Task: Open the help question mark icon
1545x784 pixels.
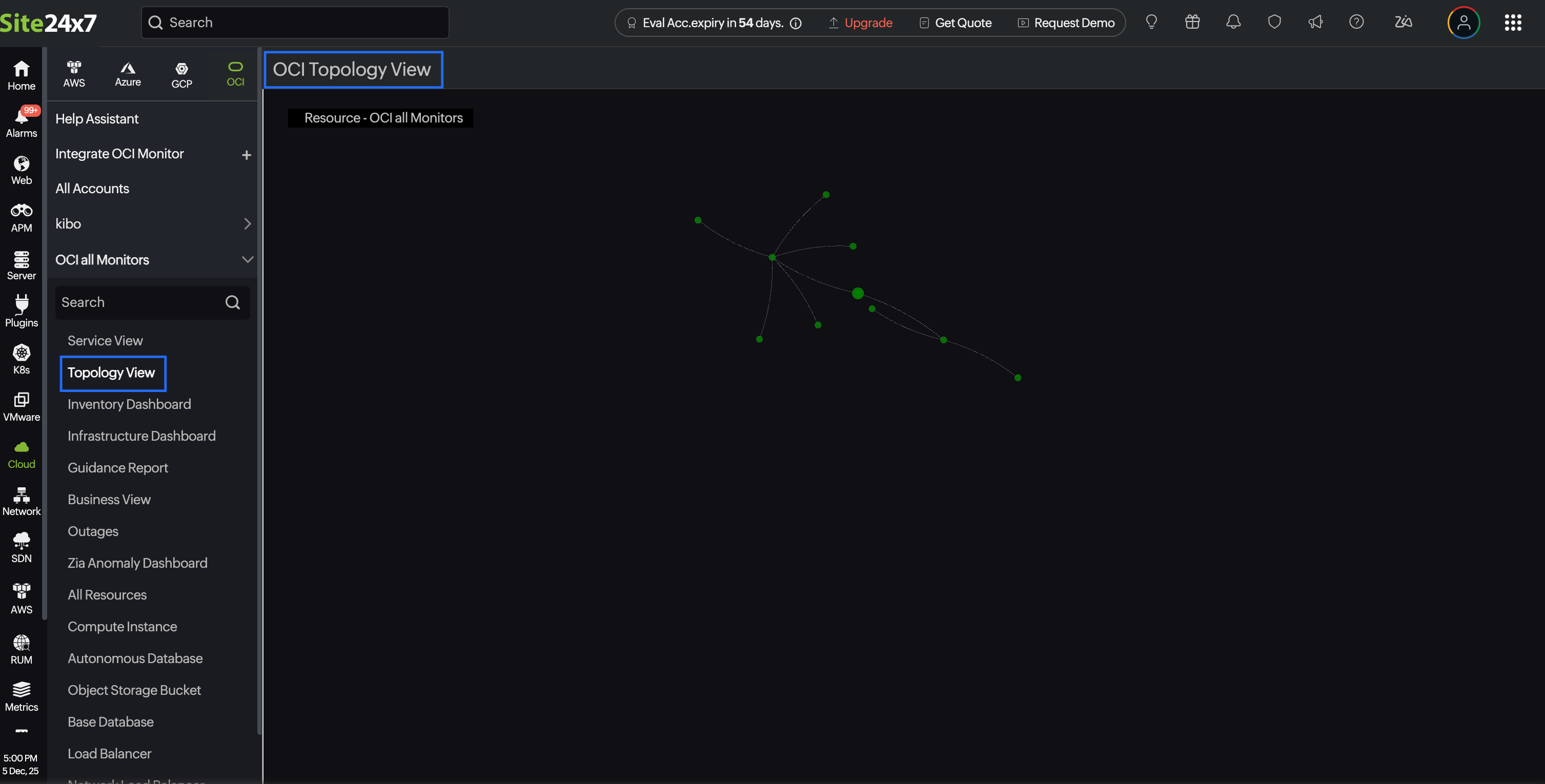Action: tap(1356, 23)
